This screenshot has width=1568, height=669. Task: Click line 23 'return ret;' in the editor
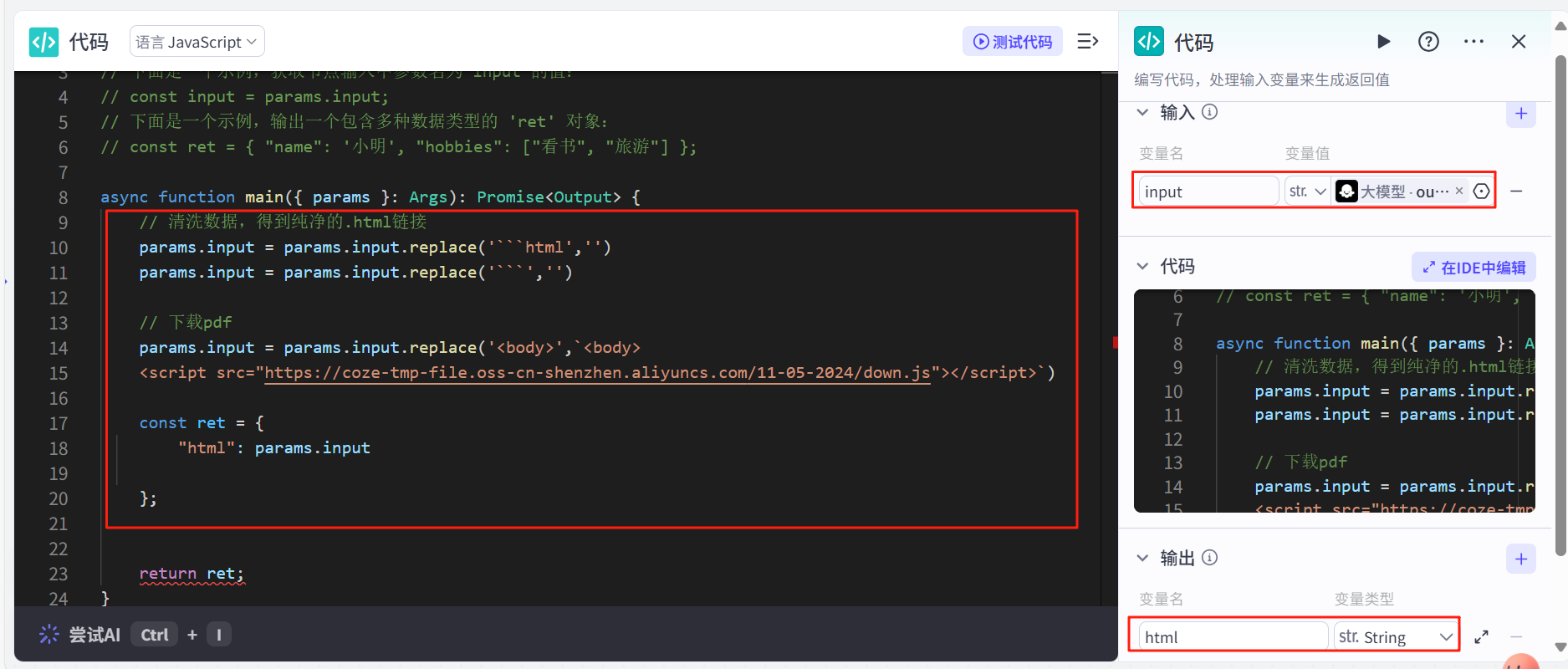(192, 574)
